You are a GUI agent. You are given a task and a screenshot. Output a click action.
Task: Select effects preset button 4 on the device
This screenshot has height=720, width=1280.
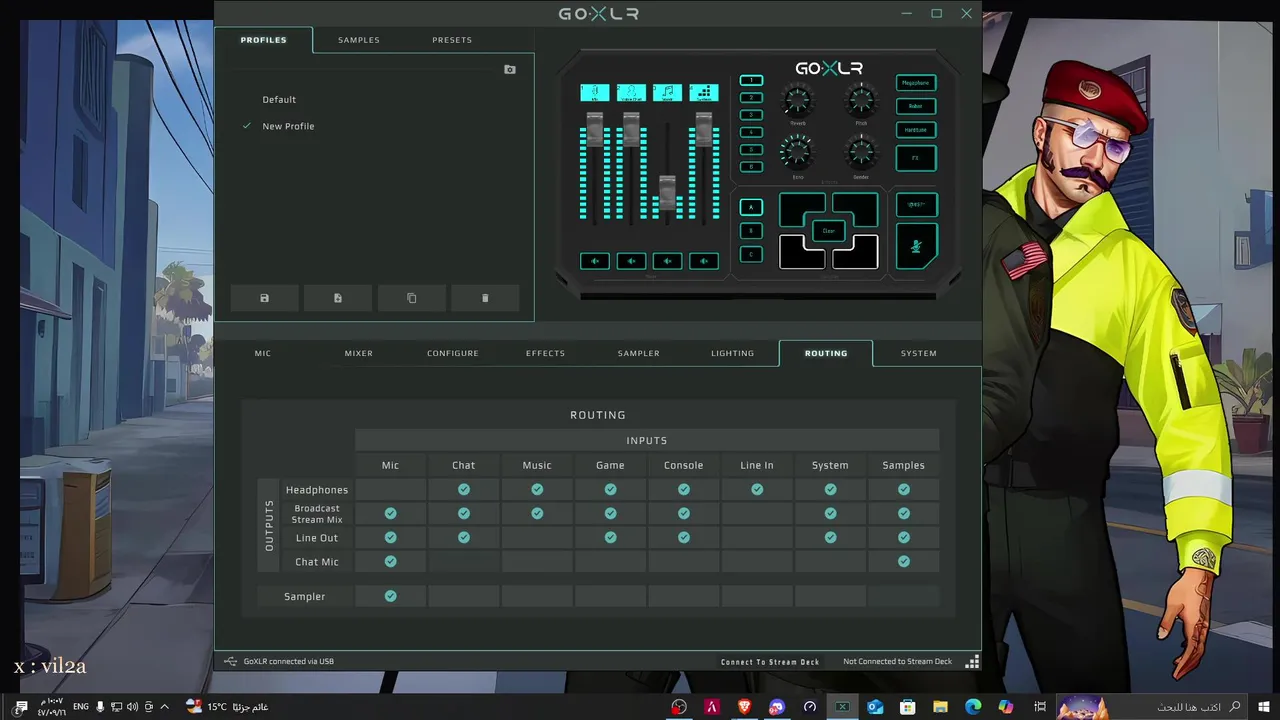[751, 132]
